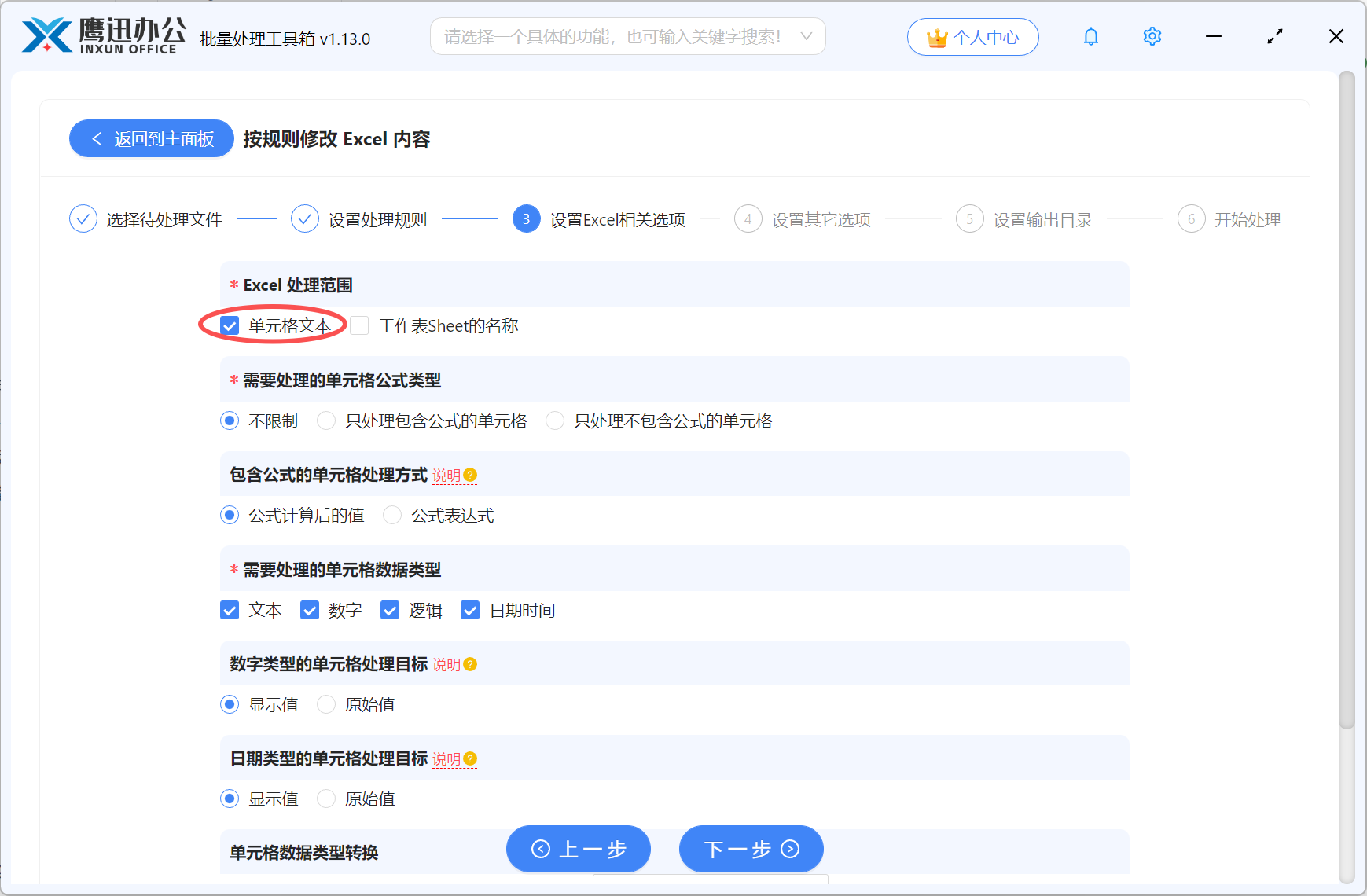The width and height of the screenshot is (1367, 896).
Task: Uncheck the 单元格文本 checkbox
Action: click(x=229, y=325)
